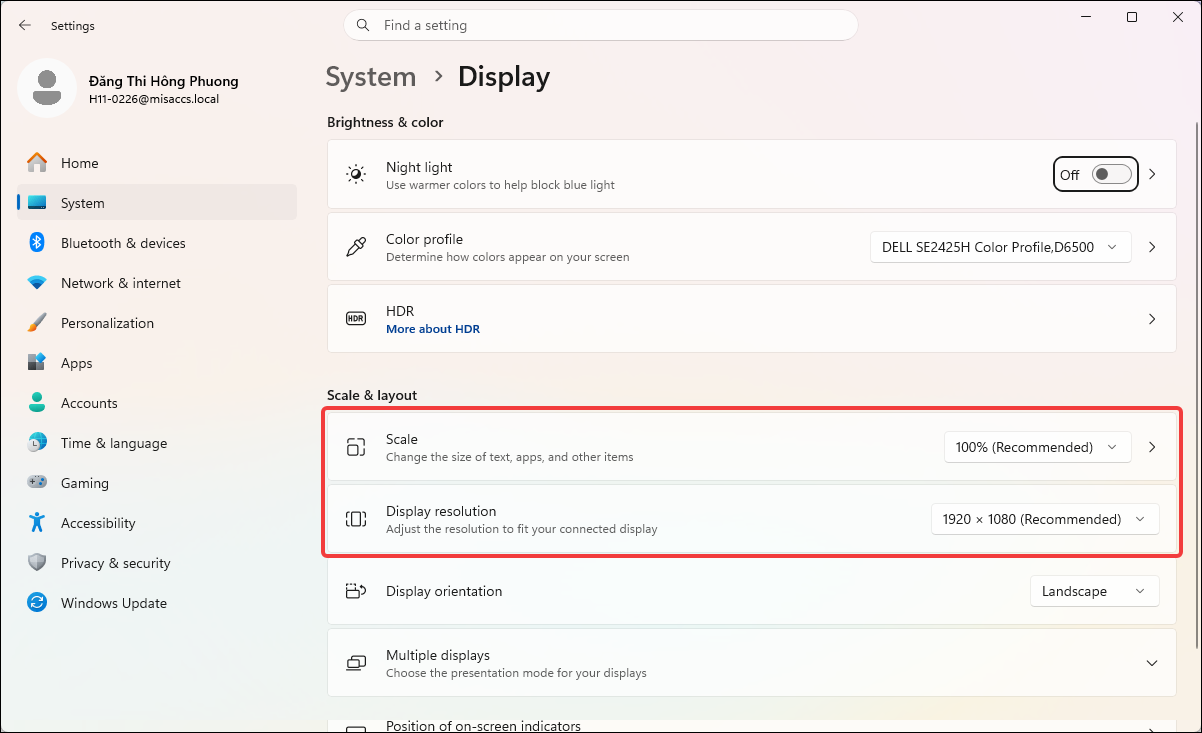Select Home in the sidebar
Viewport: 1202px width, 733px height.
click(x=157, y=163)
